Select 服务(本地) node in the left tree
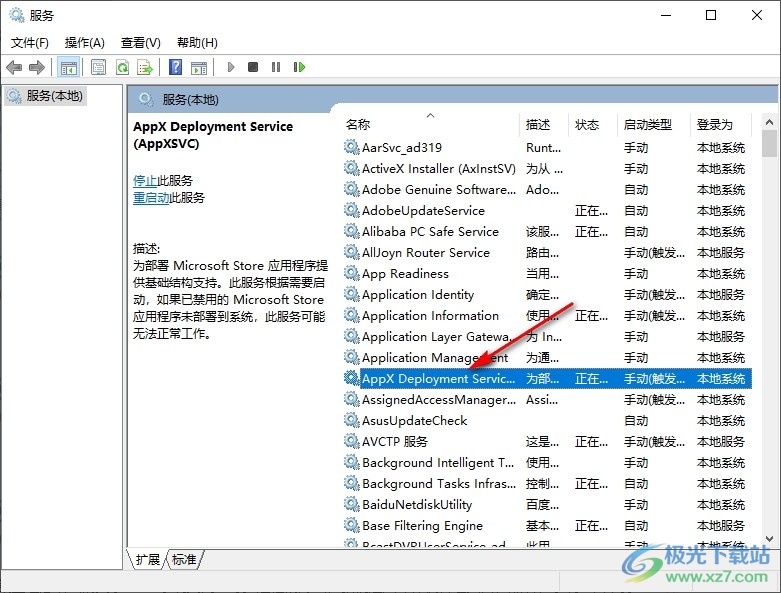Screen dimensions: 781x593 45,96
